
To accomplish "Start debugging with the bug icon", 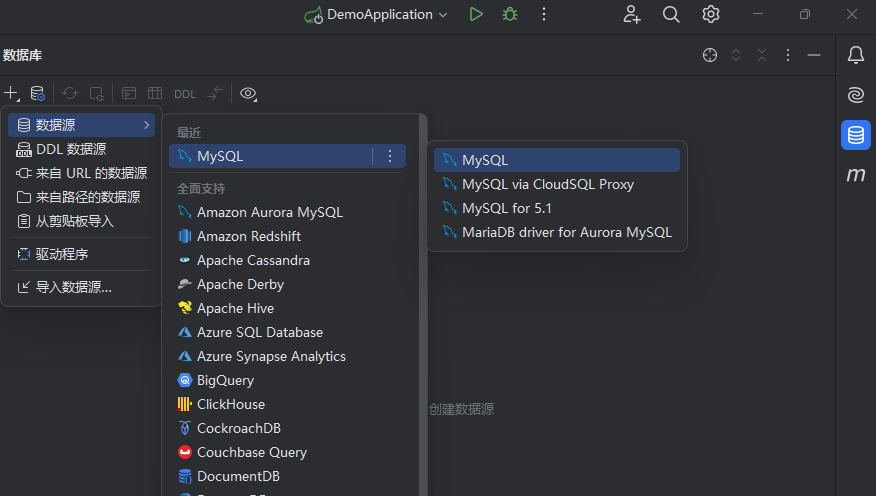I will [510, 14].
